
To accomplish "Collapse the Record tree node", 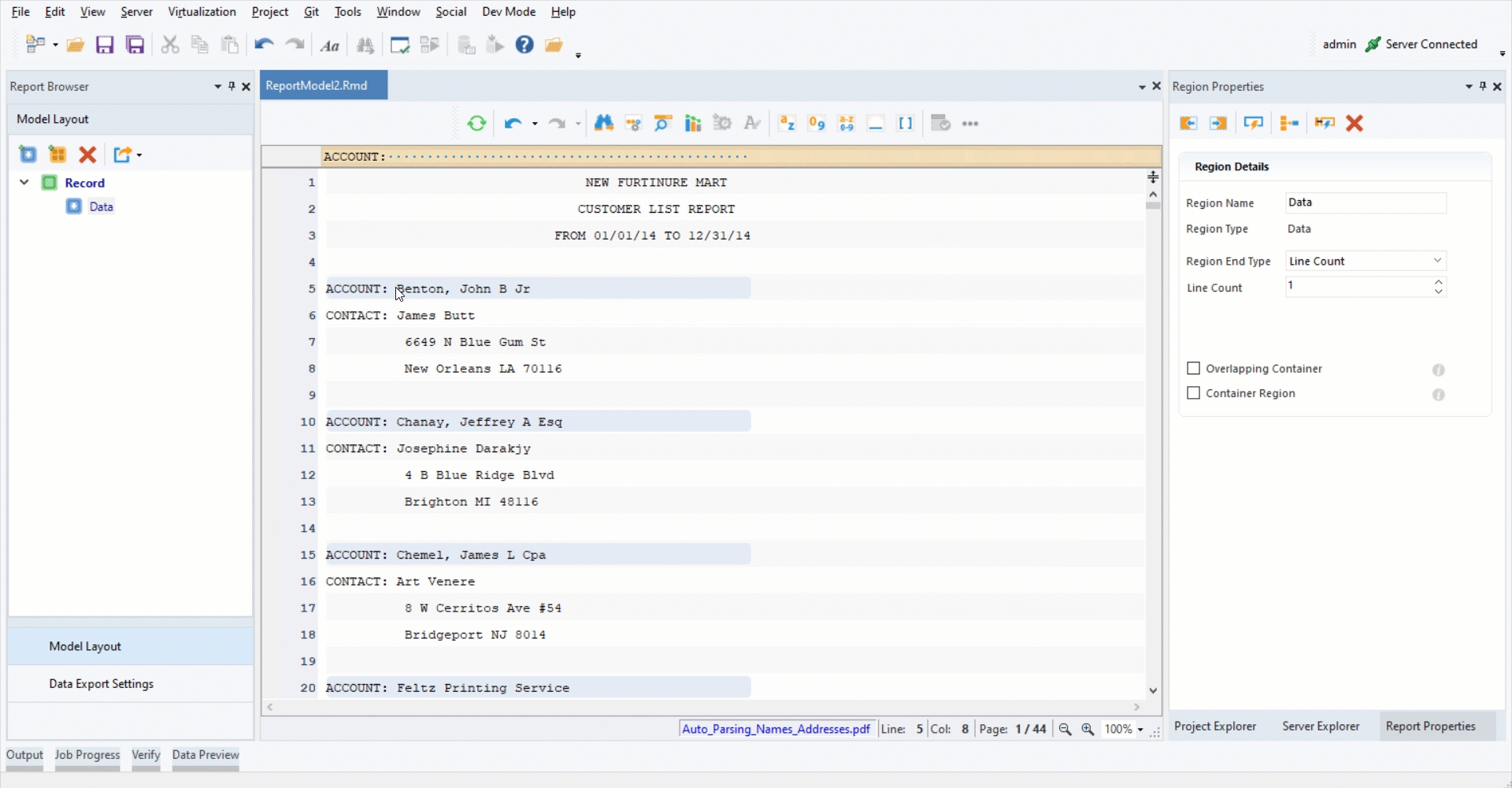I will 24,183.
